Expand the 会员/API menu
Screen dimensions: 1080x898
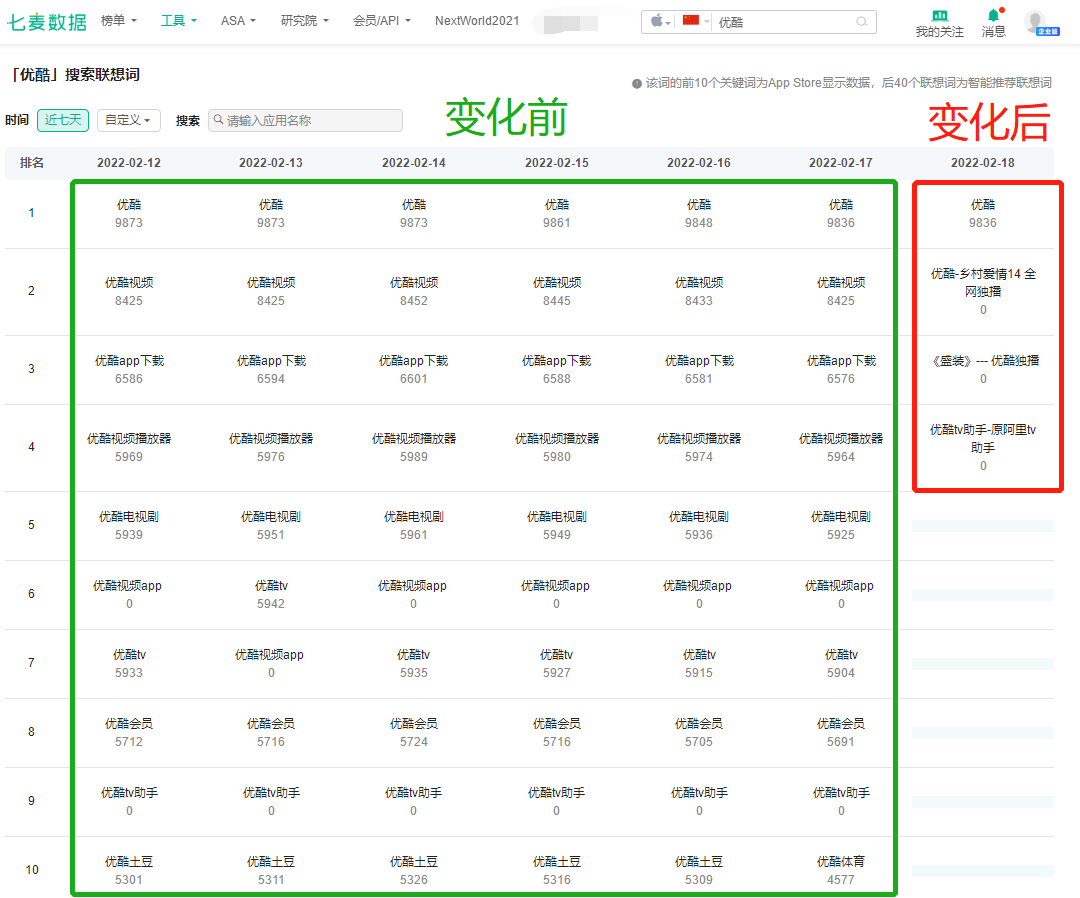point(382,21)
